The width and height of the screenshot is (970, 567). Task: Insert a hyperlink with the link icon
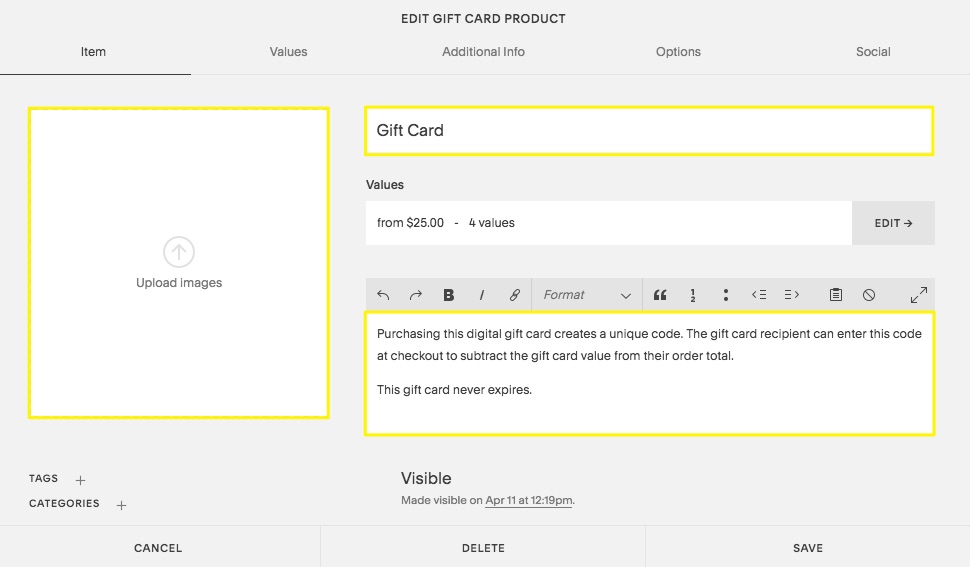tap(515, 295)
